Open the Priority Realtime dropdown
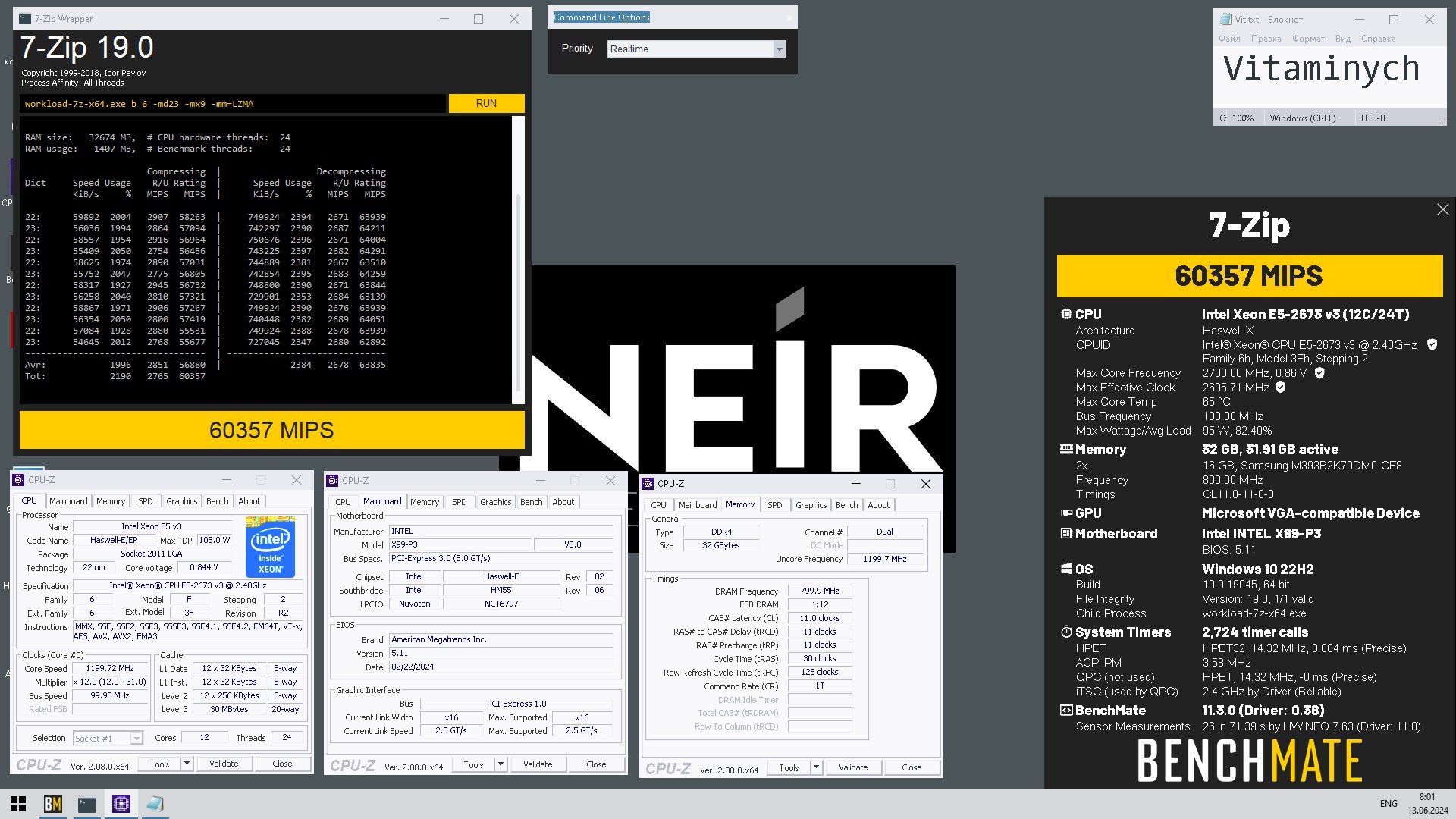1456x819 pixels. (779, 49)
